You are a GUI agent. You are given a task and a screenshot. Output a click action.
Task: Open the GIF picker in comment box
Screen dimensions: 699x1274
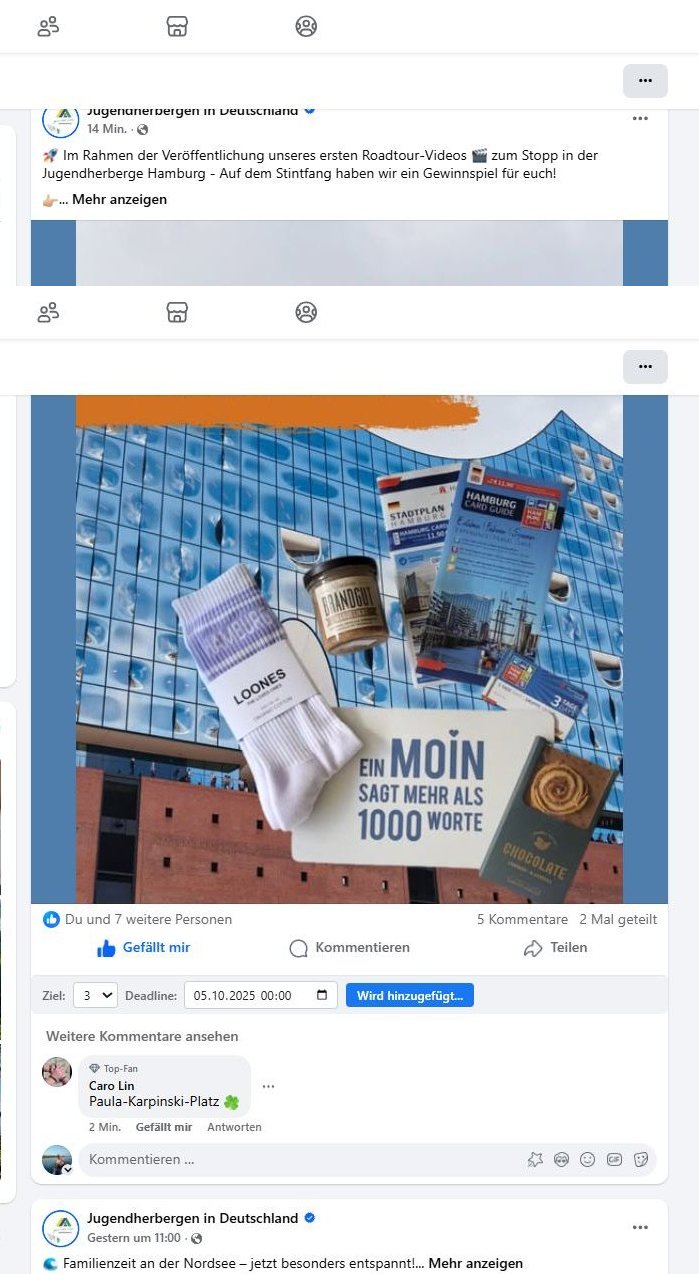point(614,1159)
